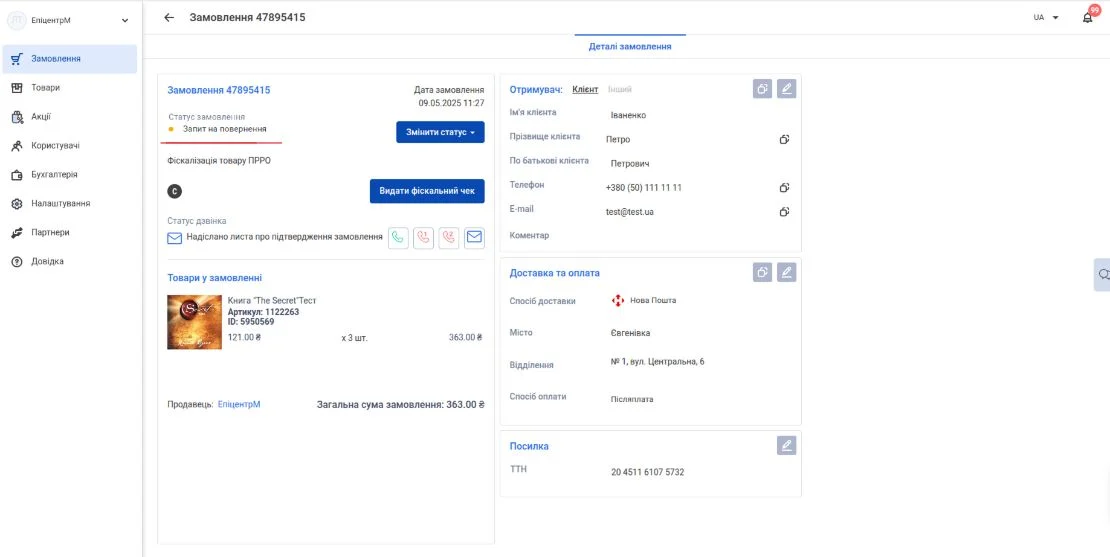Click the patronymic value Петрович

tap(630, 163)
